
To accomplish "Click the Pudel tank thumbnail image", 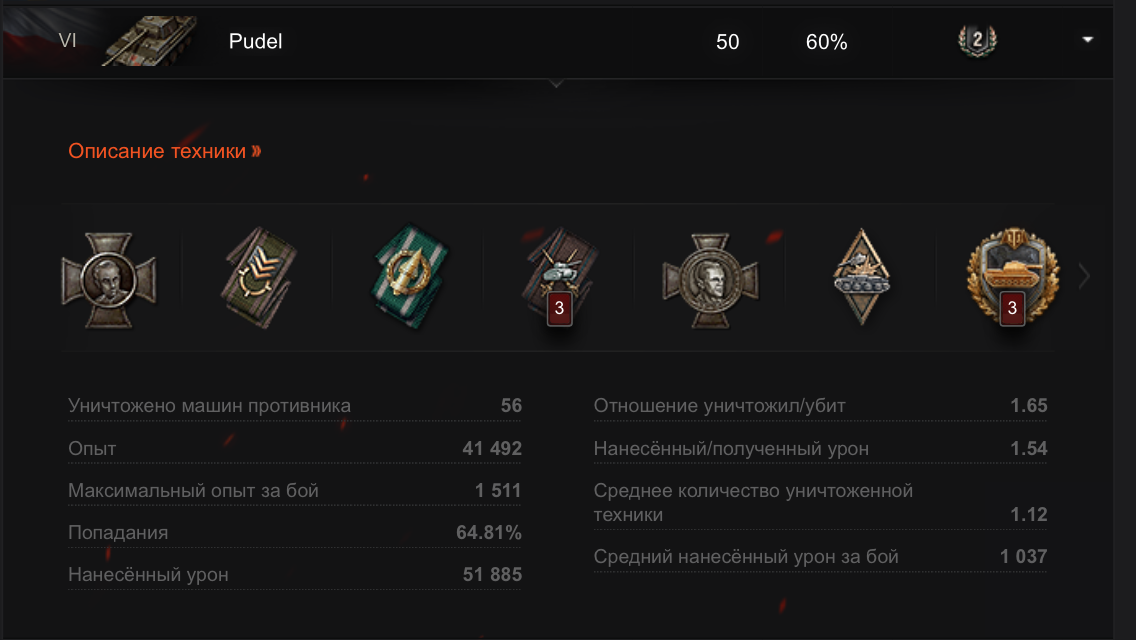I will [147, 42].
